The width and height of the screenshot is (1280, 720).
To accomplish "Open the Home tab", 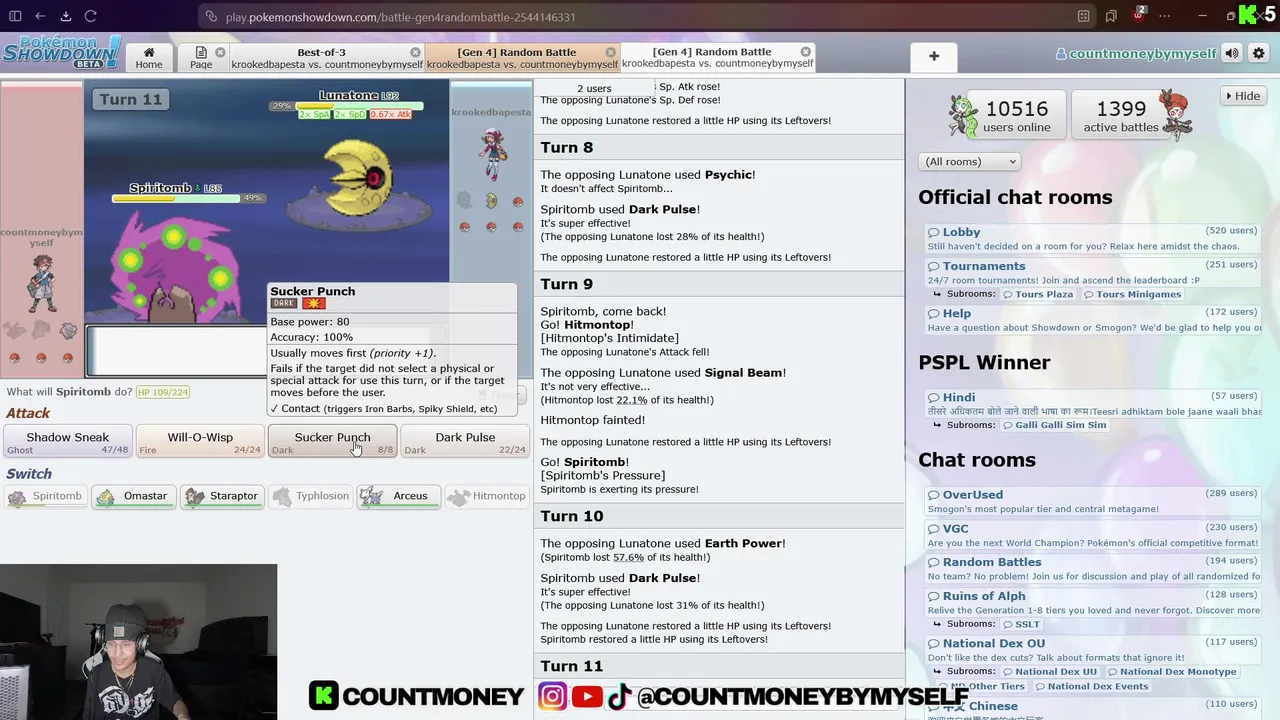I will pyautogui.click(x=149, y=58).
